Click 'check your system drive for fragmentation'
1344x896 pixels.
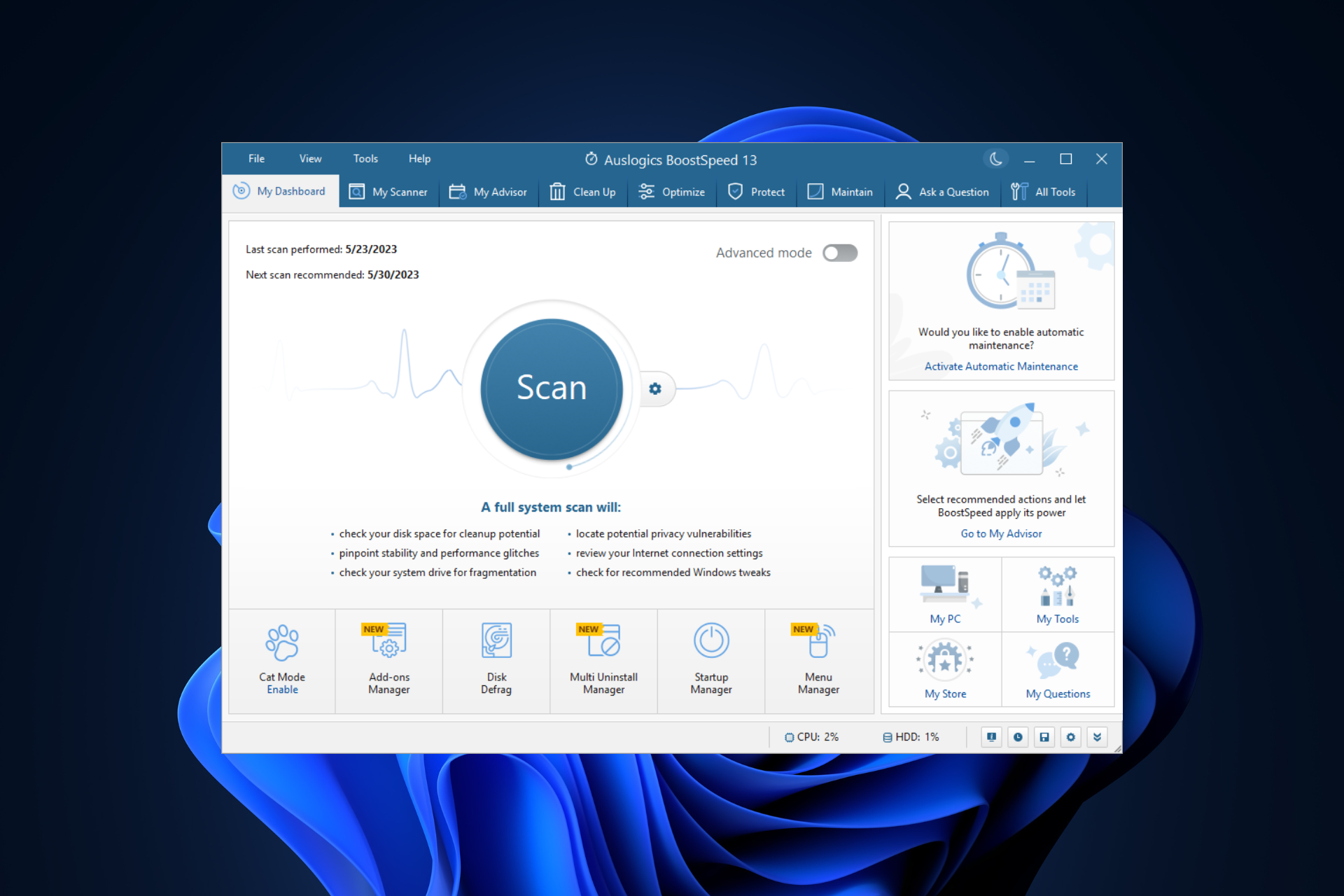click(437, 572)
